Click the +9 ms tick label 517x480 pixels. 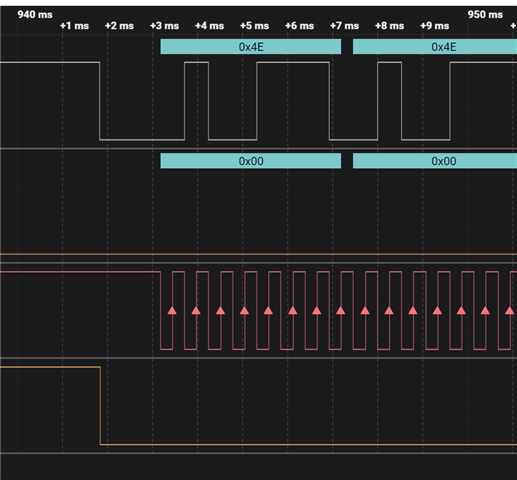tap(434, 26)
